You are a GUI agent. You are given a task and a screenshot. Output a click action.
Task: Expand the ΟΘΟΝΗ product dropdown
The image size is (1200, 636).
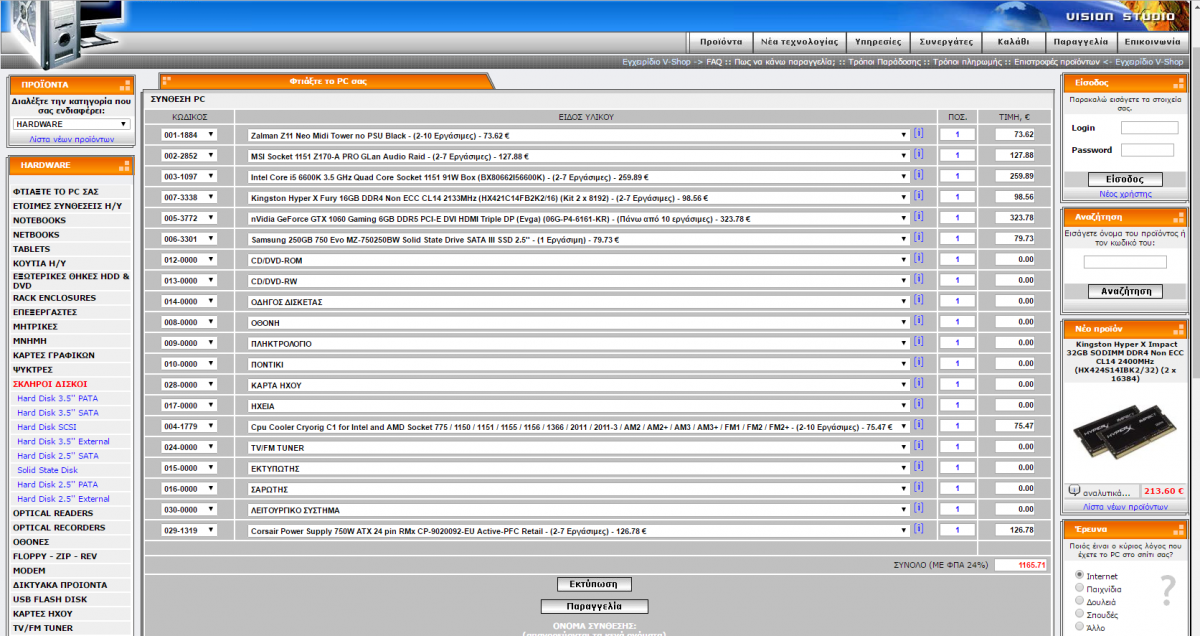click(579, 322)
